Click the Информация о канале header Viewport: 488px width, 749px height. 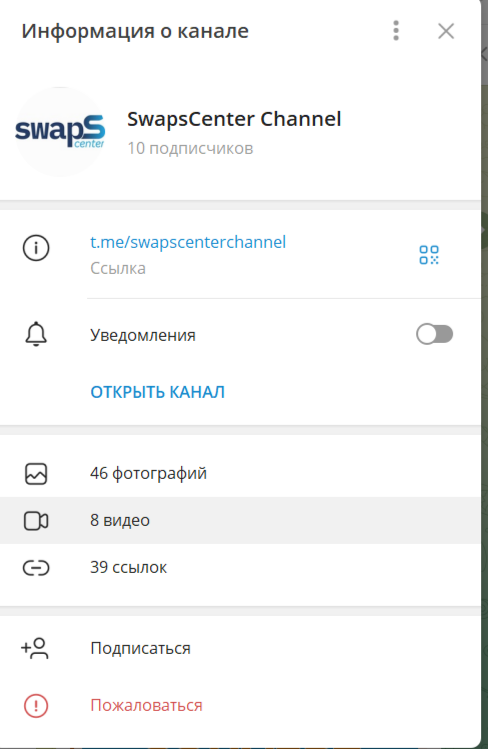point(135,32)
